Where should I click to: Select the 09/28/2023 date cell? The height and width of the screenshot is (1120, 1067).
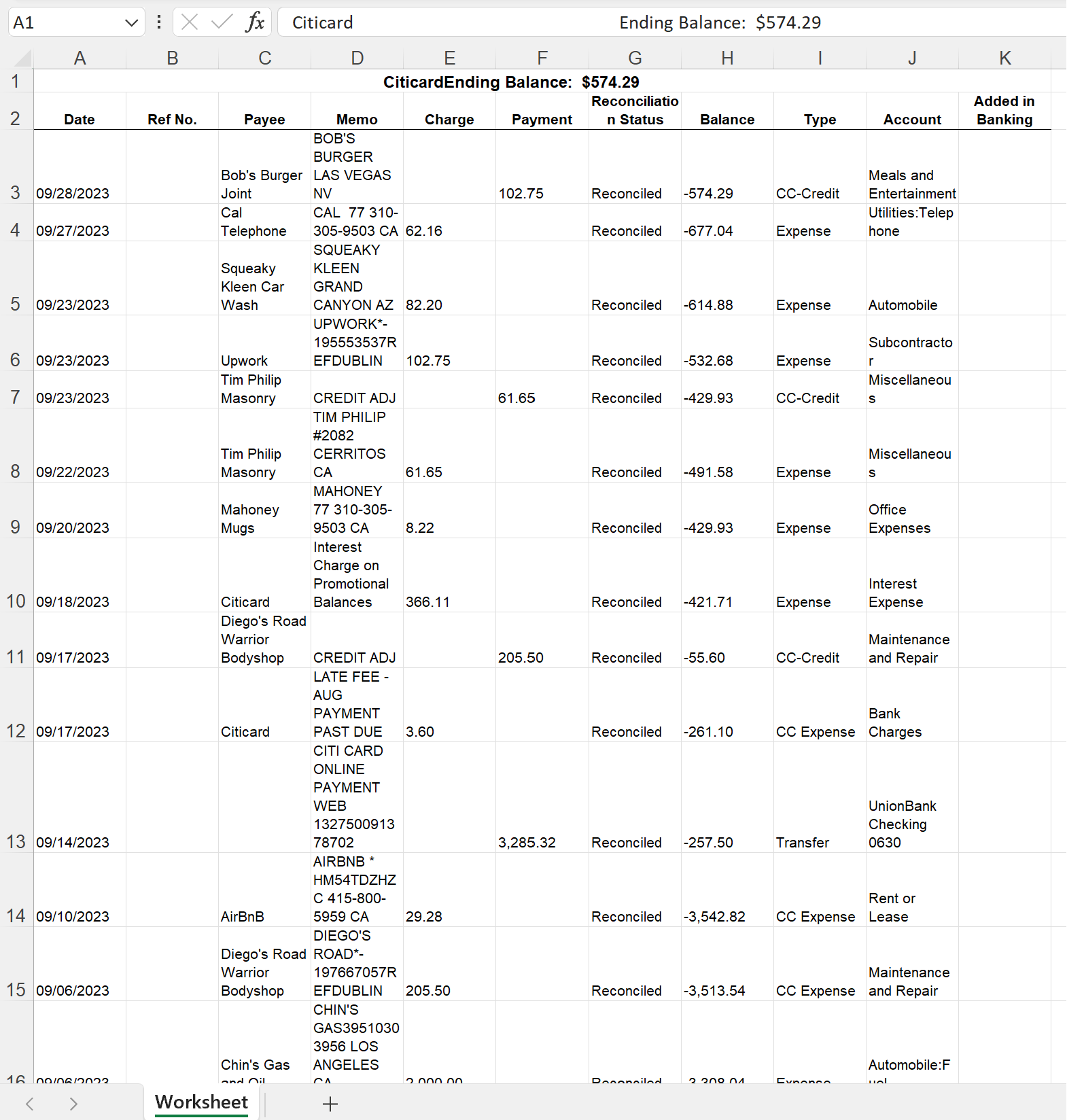point(80,167)
